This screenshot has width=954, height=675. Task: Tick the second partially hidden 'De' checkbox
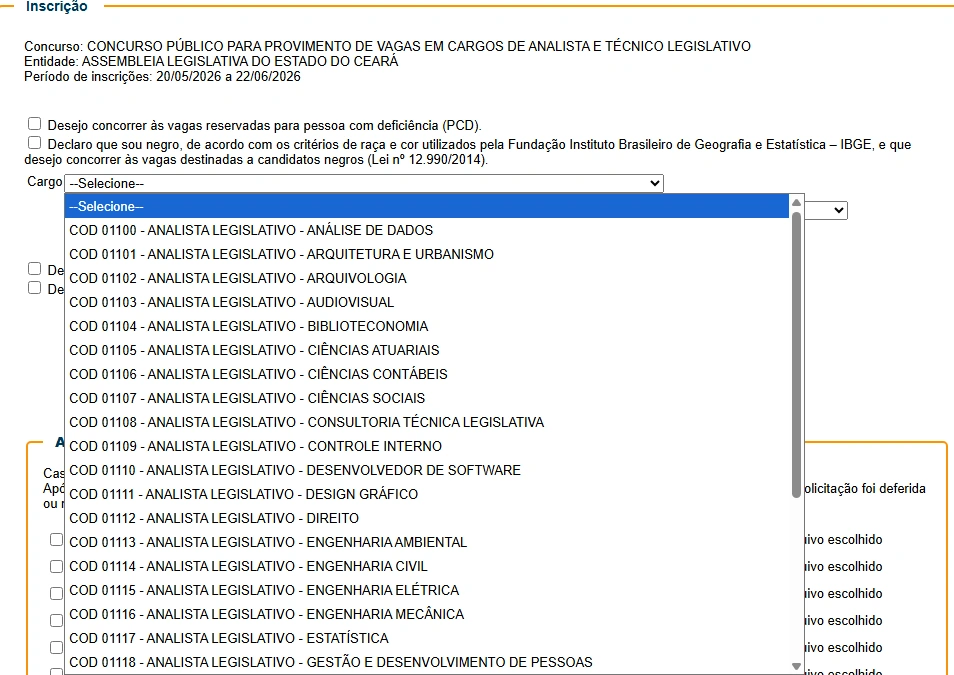point(35,287)
